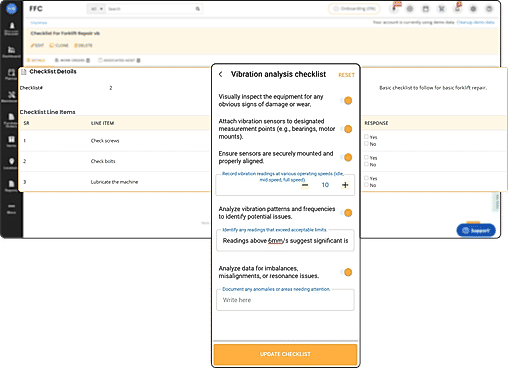Open the shopping cart icon in header
This screenshot has width=508, height=368.
coord(442,9)
